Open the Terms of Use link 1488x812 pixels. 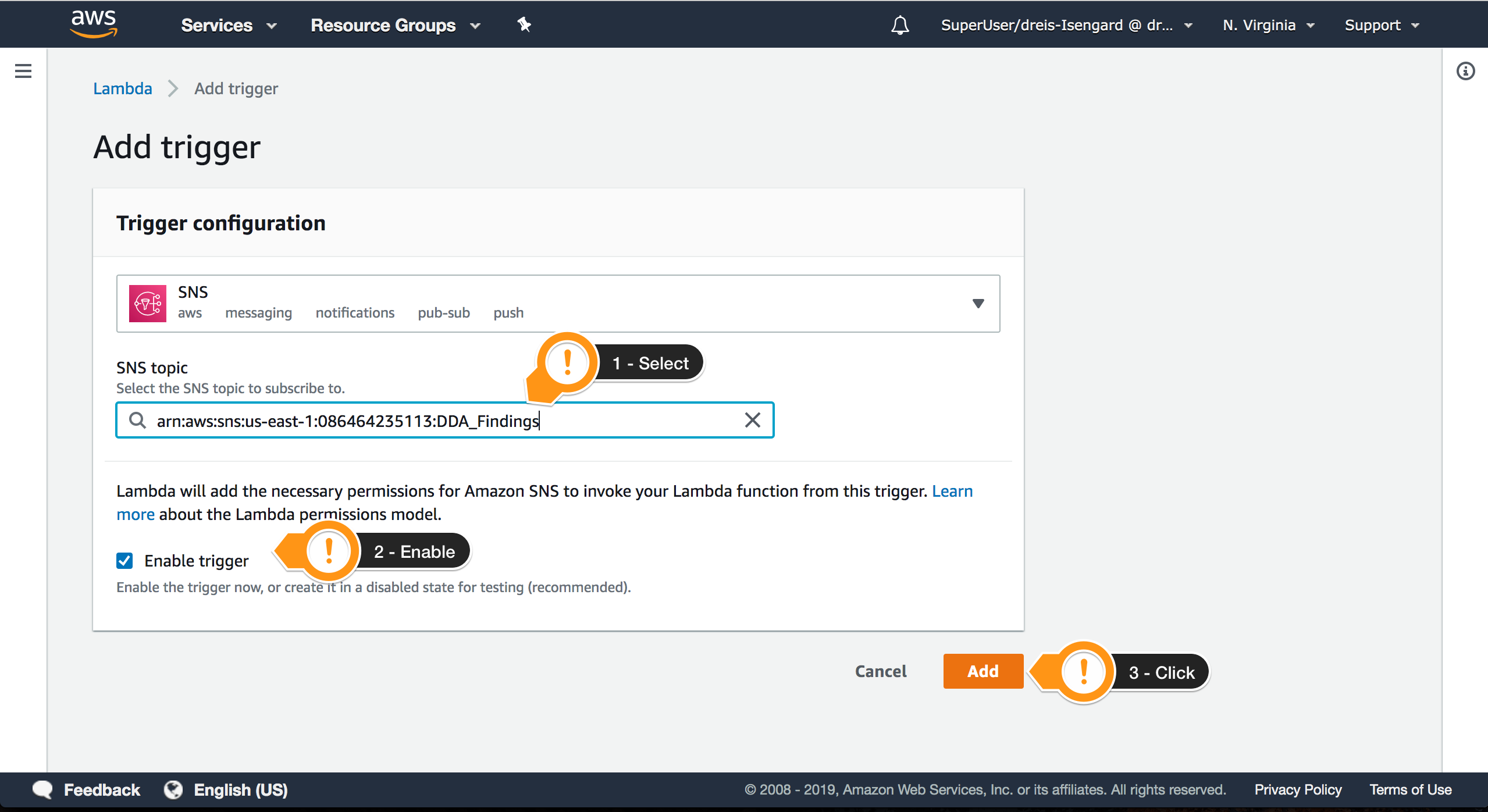point(1411,790)
